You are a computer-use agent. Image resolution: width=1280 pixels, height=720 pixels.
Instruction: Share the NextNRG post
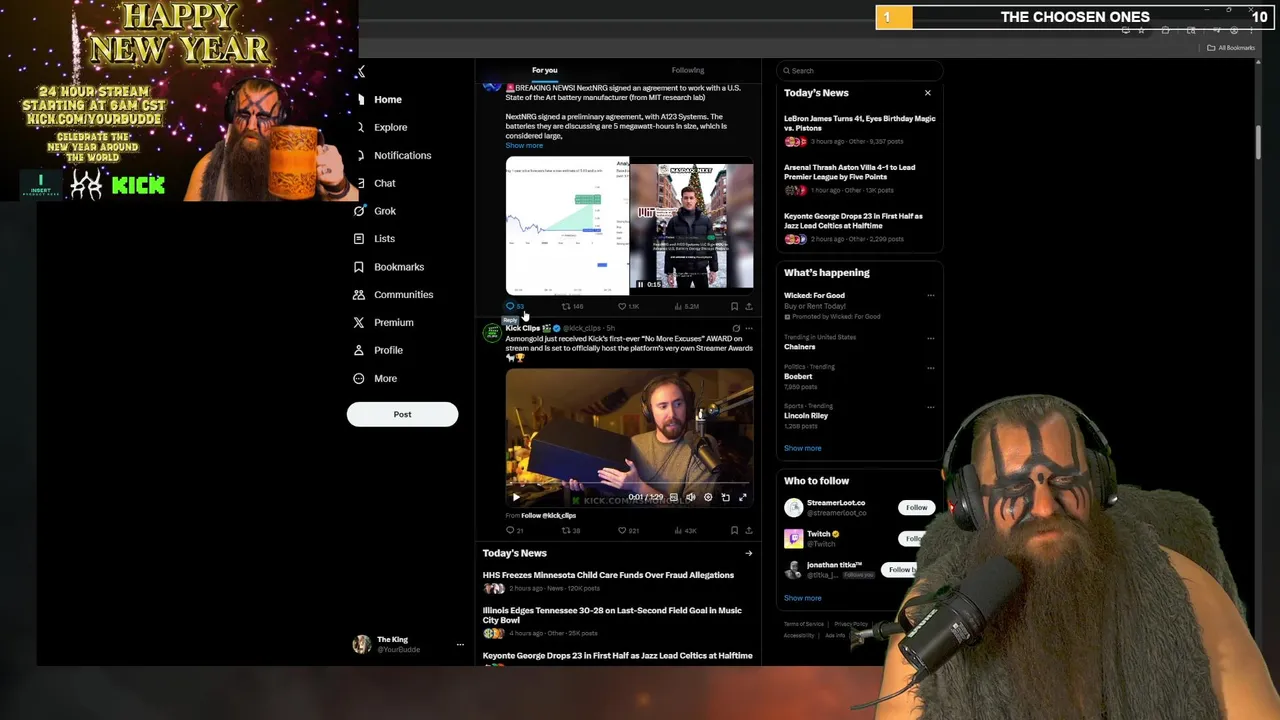coord(749,306)
